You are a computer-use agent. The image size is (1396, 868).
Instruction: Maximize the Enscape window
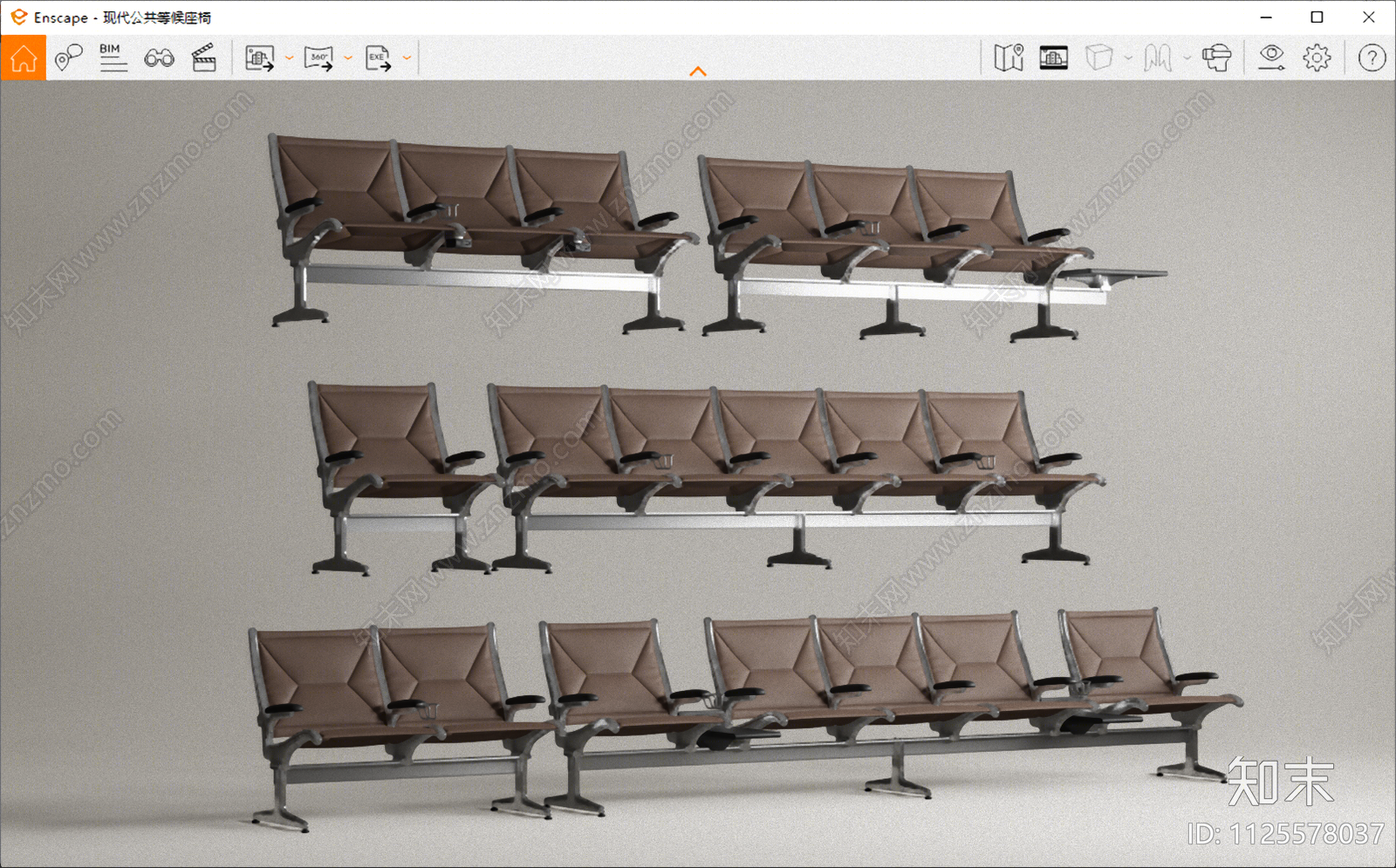[1317, 17]
